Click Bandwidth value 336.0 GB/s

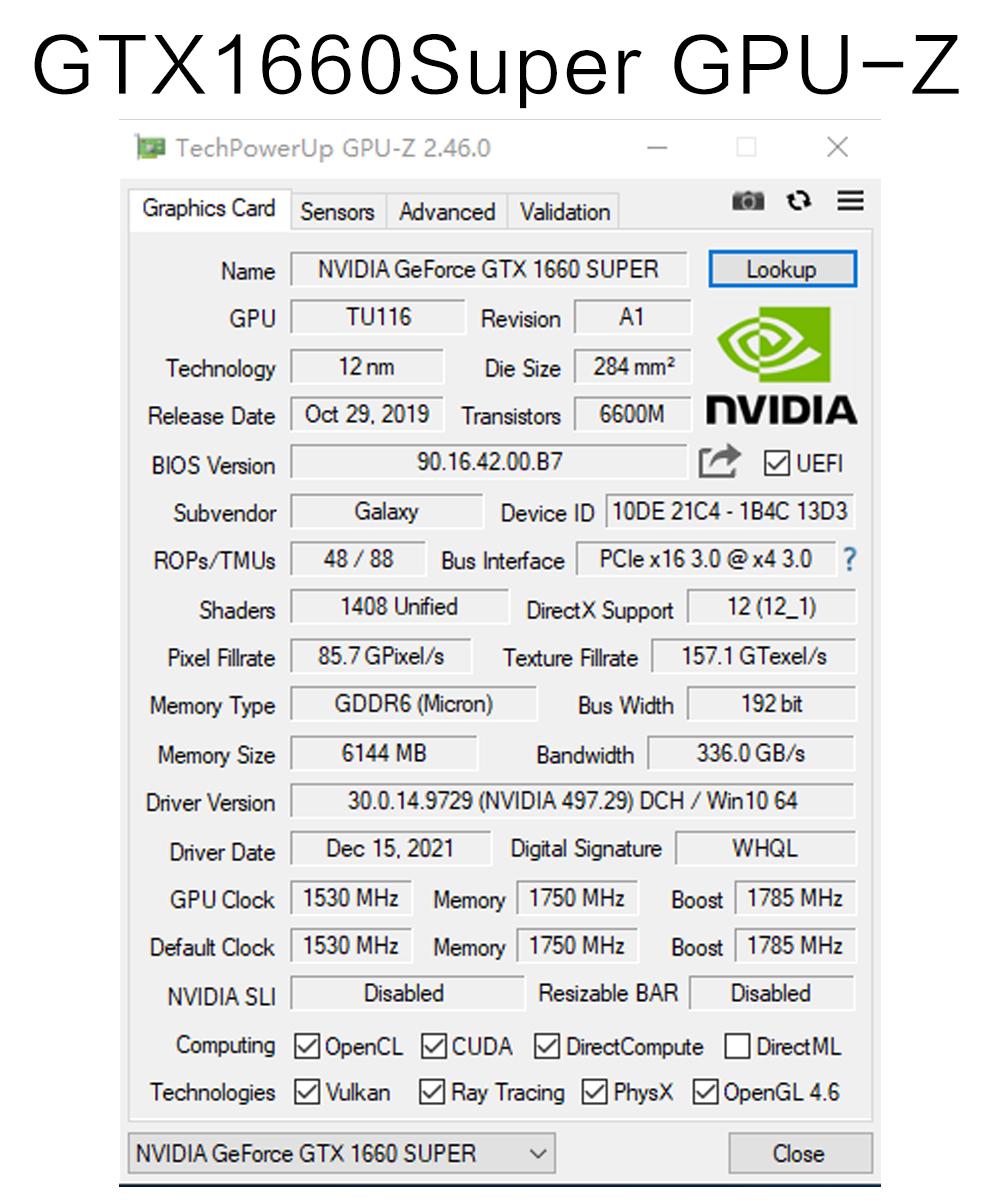[751, 752]
